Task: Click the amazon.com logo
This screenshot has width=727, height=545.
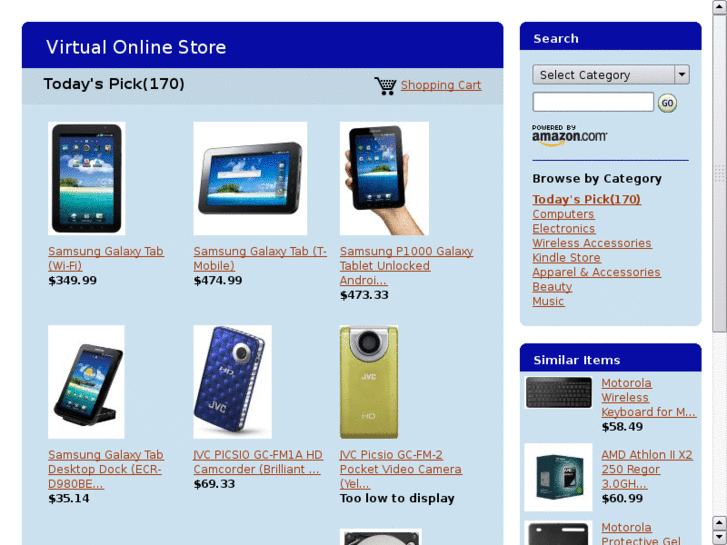Action: (x=569, y=135)
